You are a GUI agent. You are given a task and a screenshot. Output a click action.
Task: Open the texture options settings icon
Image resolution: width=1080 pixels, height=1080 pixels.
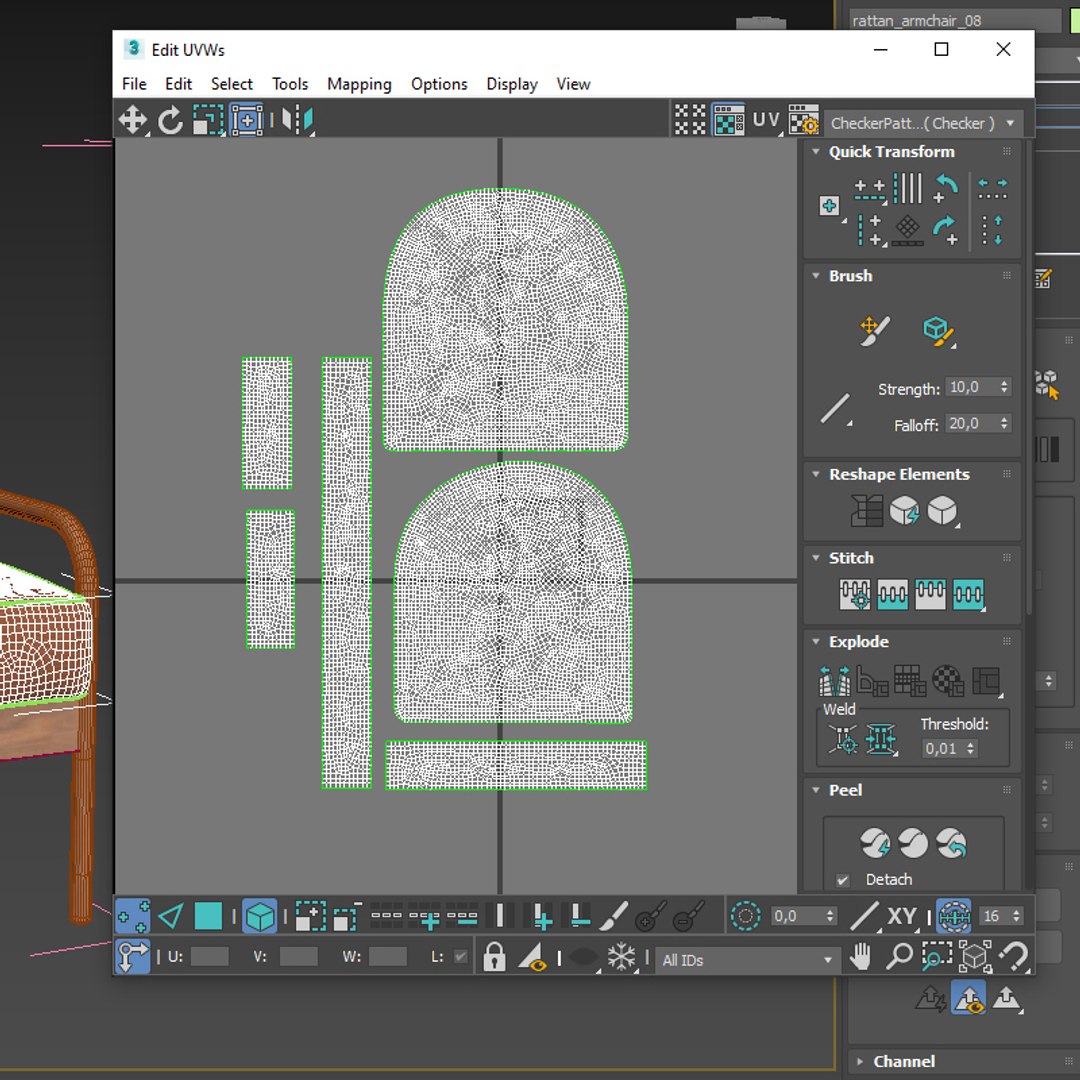[804, 120]
